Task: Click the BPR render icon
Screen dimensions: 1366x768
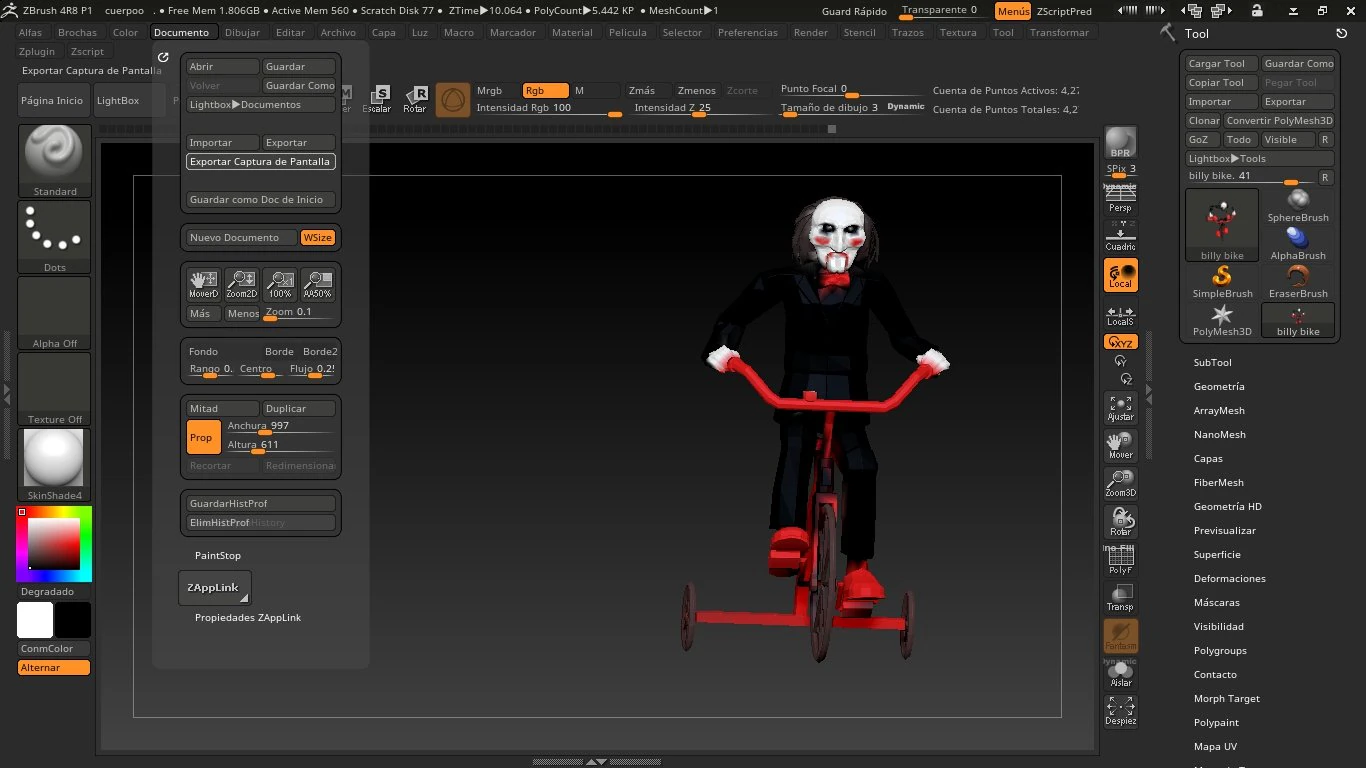Action: 1121,143
